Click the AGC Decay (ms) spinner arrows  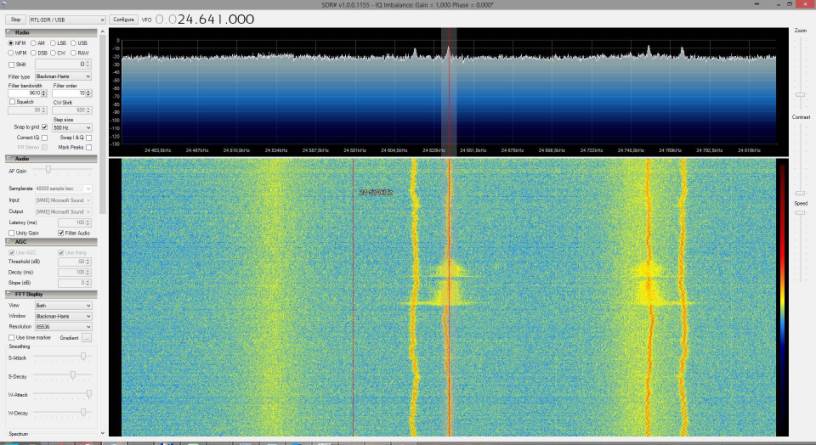point(88,273)
